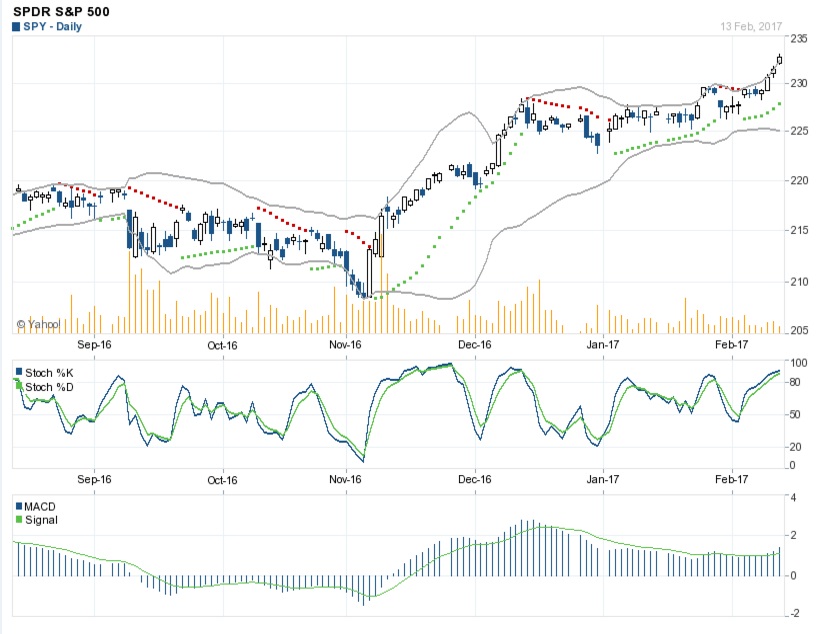The image size is (829, 634).
Task: Click the -2 label on MACD axis
Action: pos(794,613)
